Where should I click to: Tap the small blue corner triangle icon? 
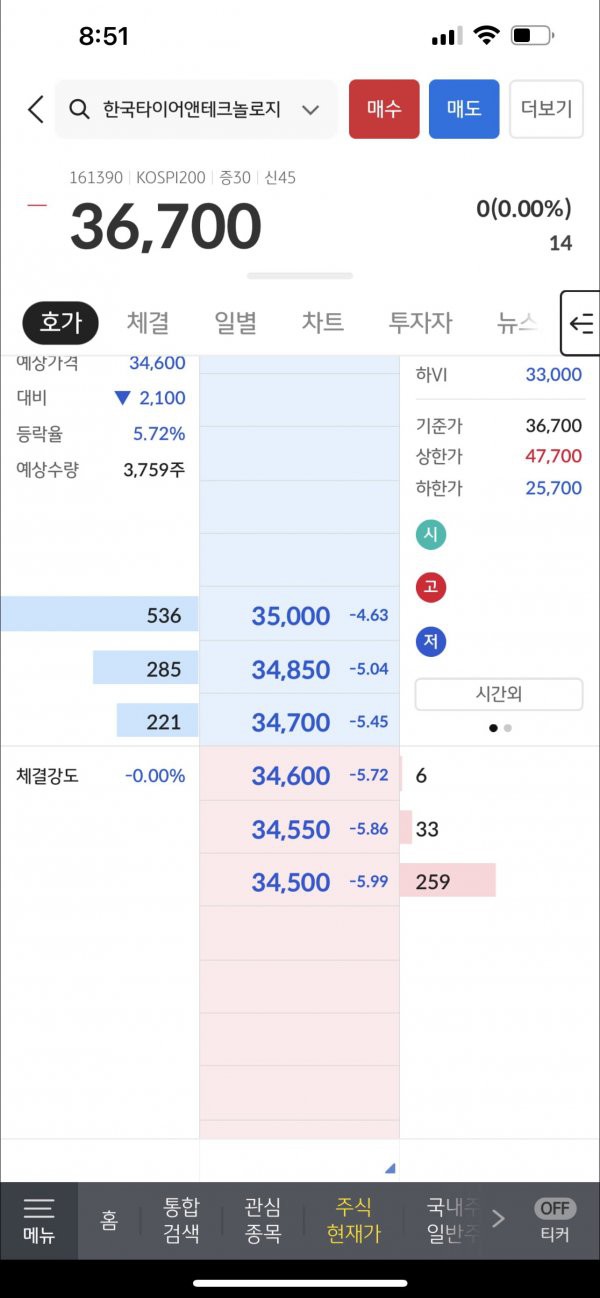click(390, 1167)
